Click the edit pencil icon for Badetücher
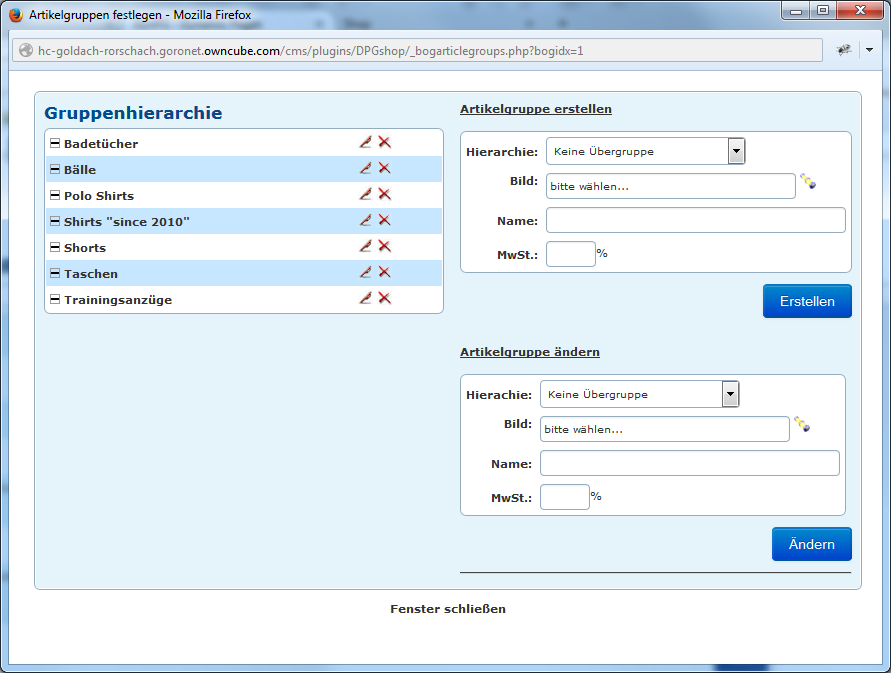891x673 pixels. (x=365, y=143)
